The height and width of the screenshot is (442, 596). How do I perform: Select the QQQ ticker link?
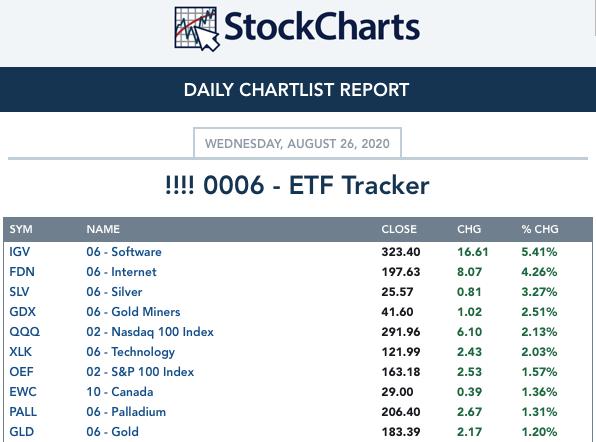(24, 332)
